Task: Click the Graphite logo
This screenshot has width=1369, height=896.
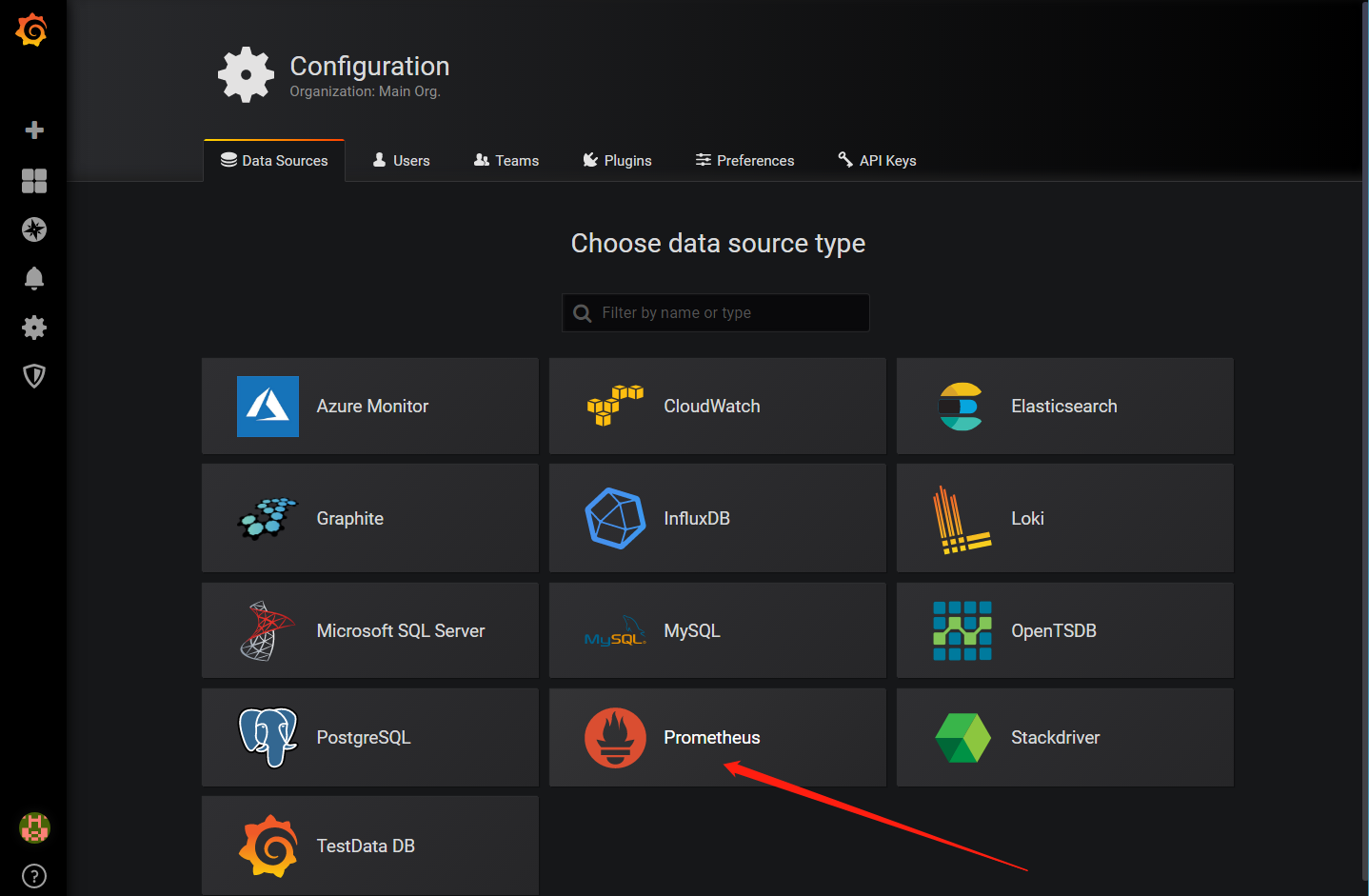Action: pos(268,518)
